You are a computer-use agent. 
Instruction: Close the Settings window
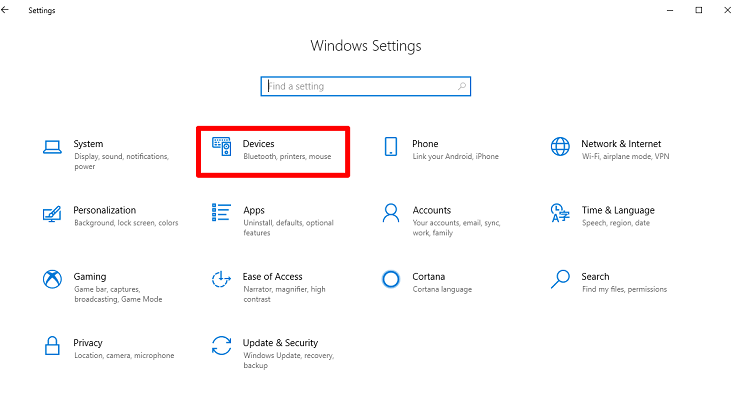point(727,10)
